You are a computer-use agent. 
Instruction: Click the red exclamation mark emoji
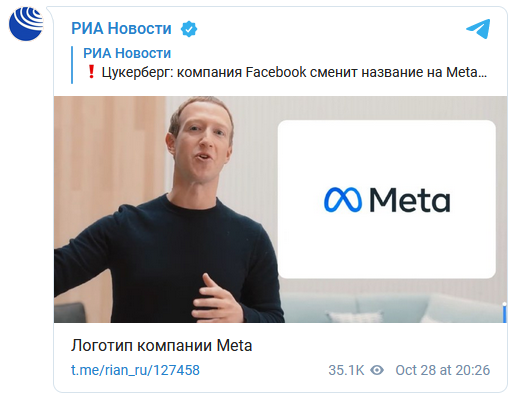click(x=91, y=72)
